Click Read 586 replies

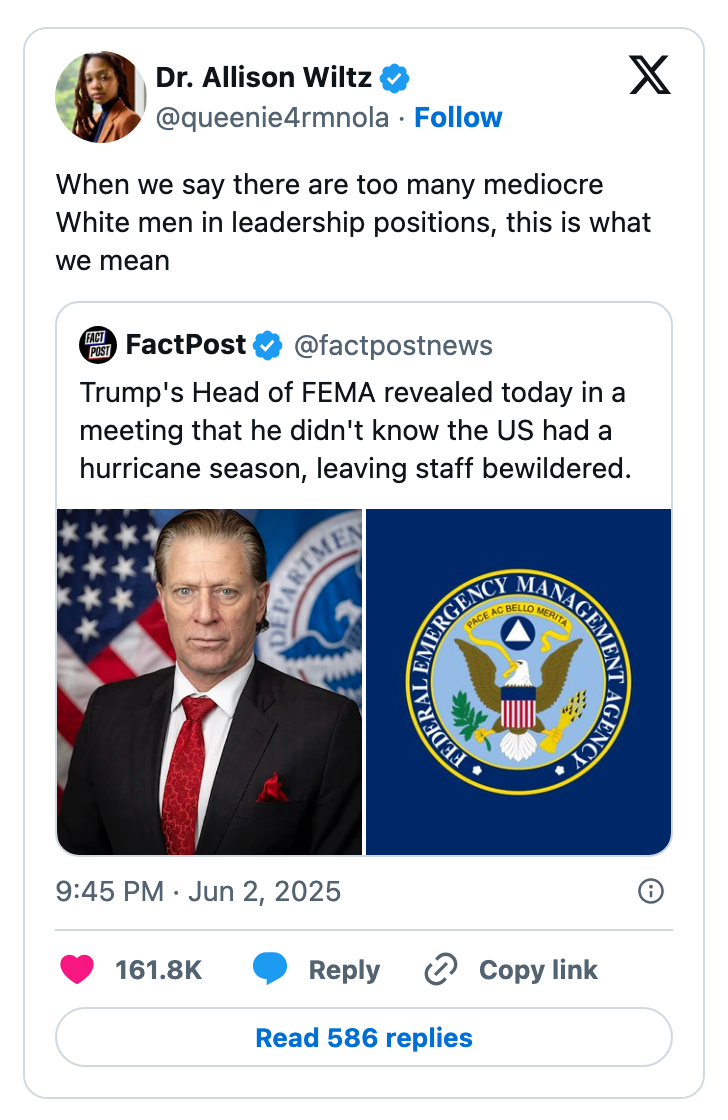[x=364, y=1038]
